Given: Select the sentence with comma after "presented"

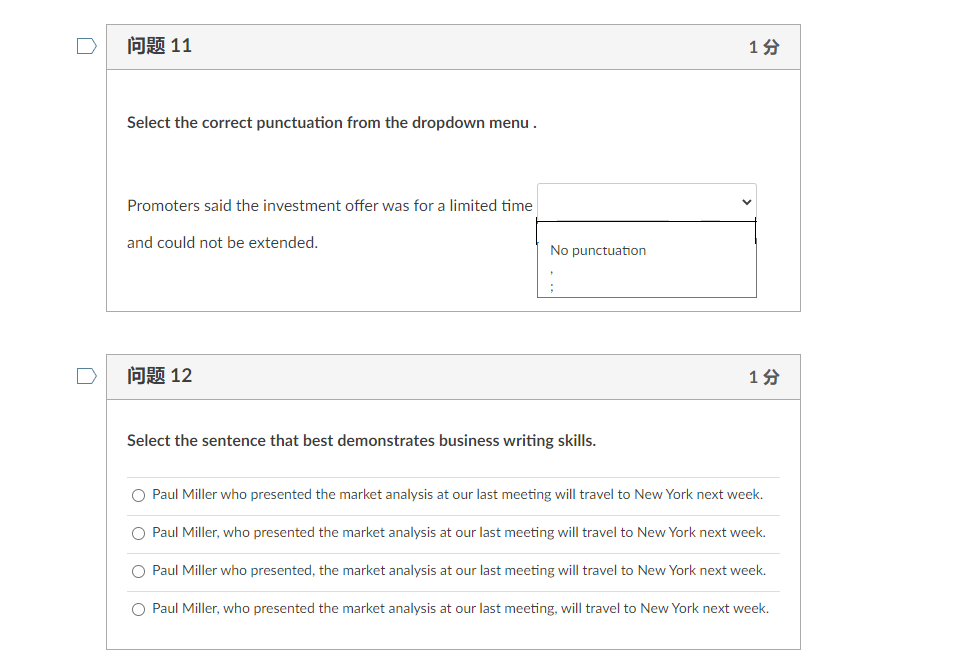Looking at the screenshot, I should pyautogui.click(x=138, y=571).
